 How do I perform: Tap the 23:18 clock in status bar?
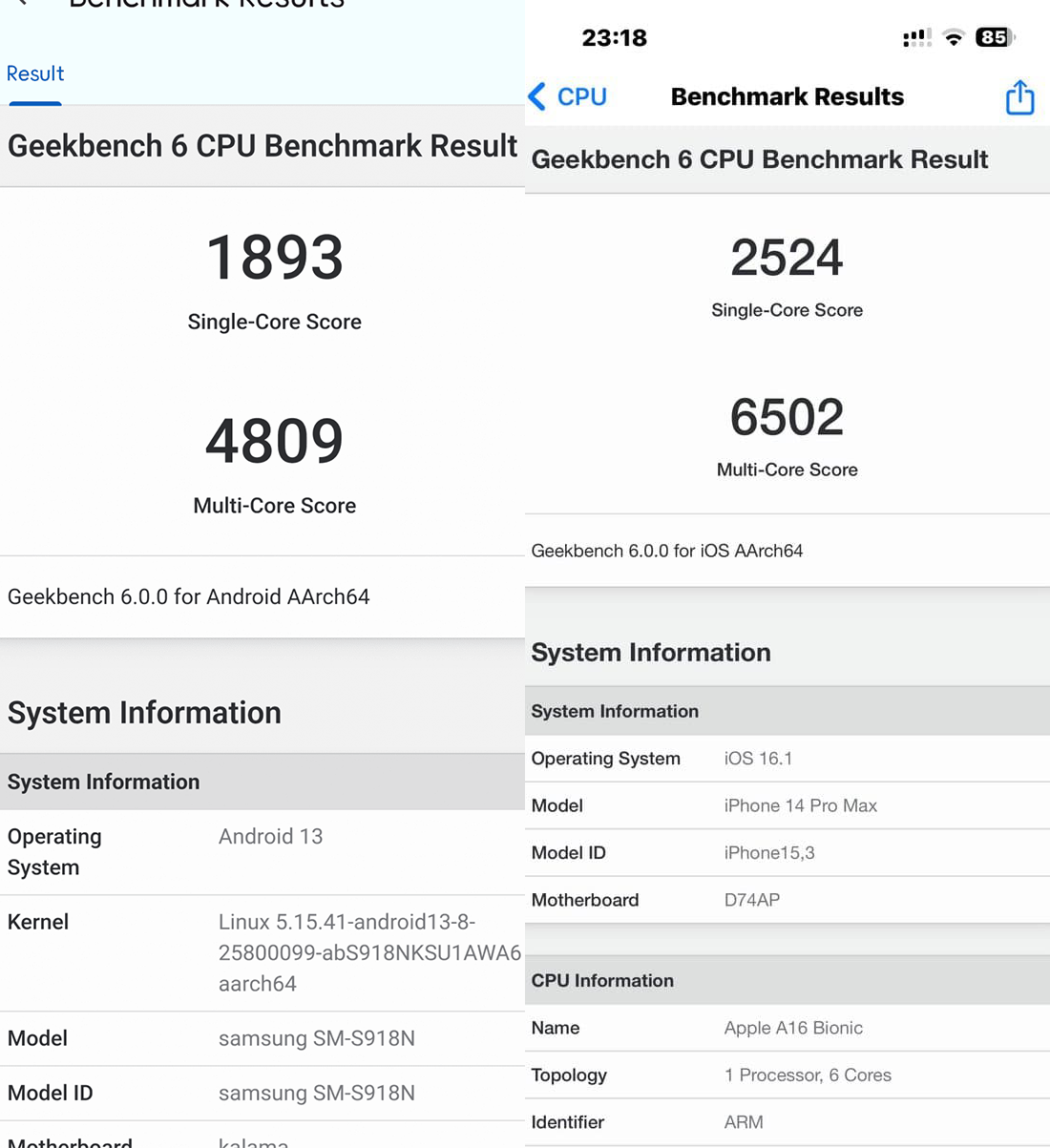tap(615, 38)
